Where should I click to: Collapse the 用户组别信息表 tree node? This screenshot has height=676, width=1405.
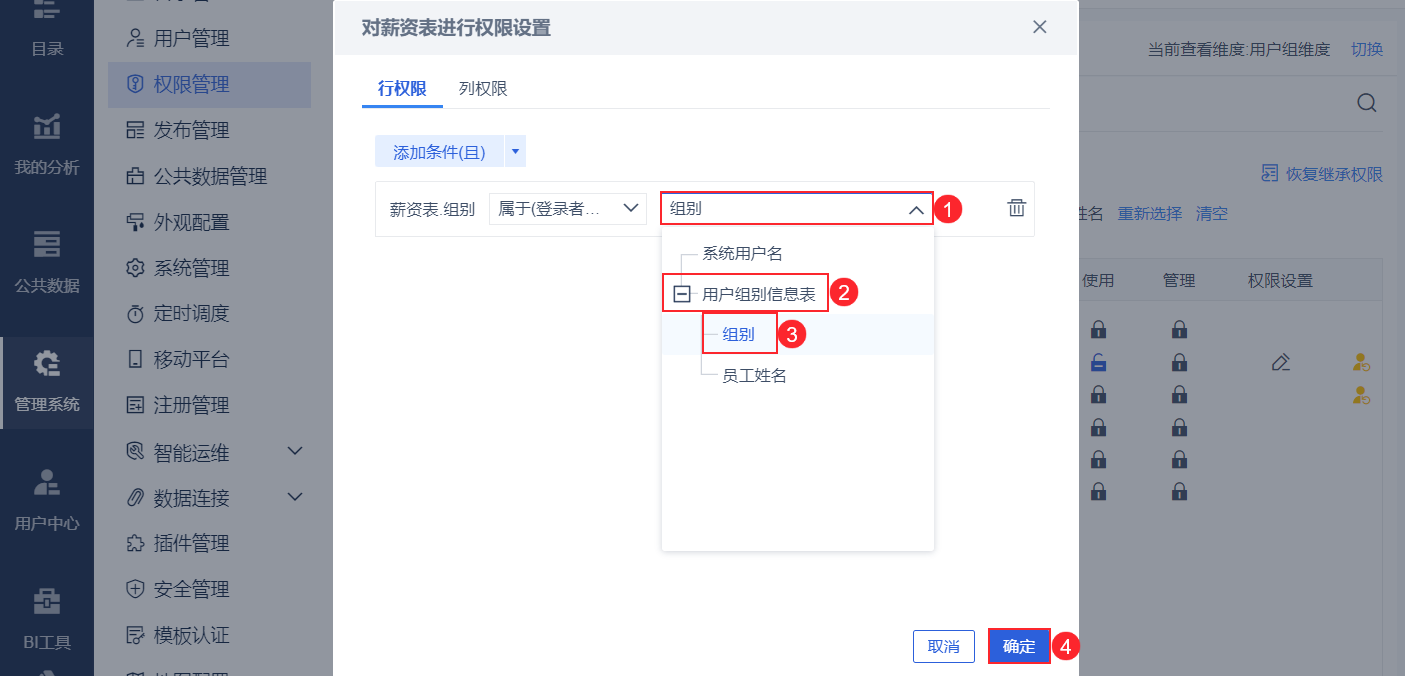pos(682,294)
